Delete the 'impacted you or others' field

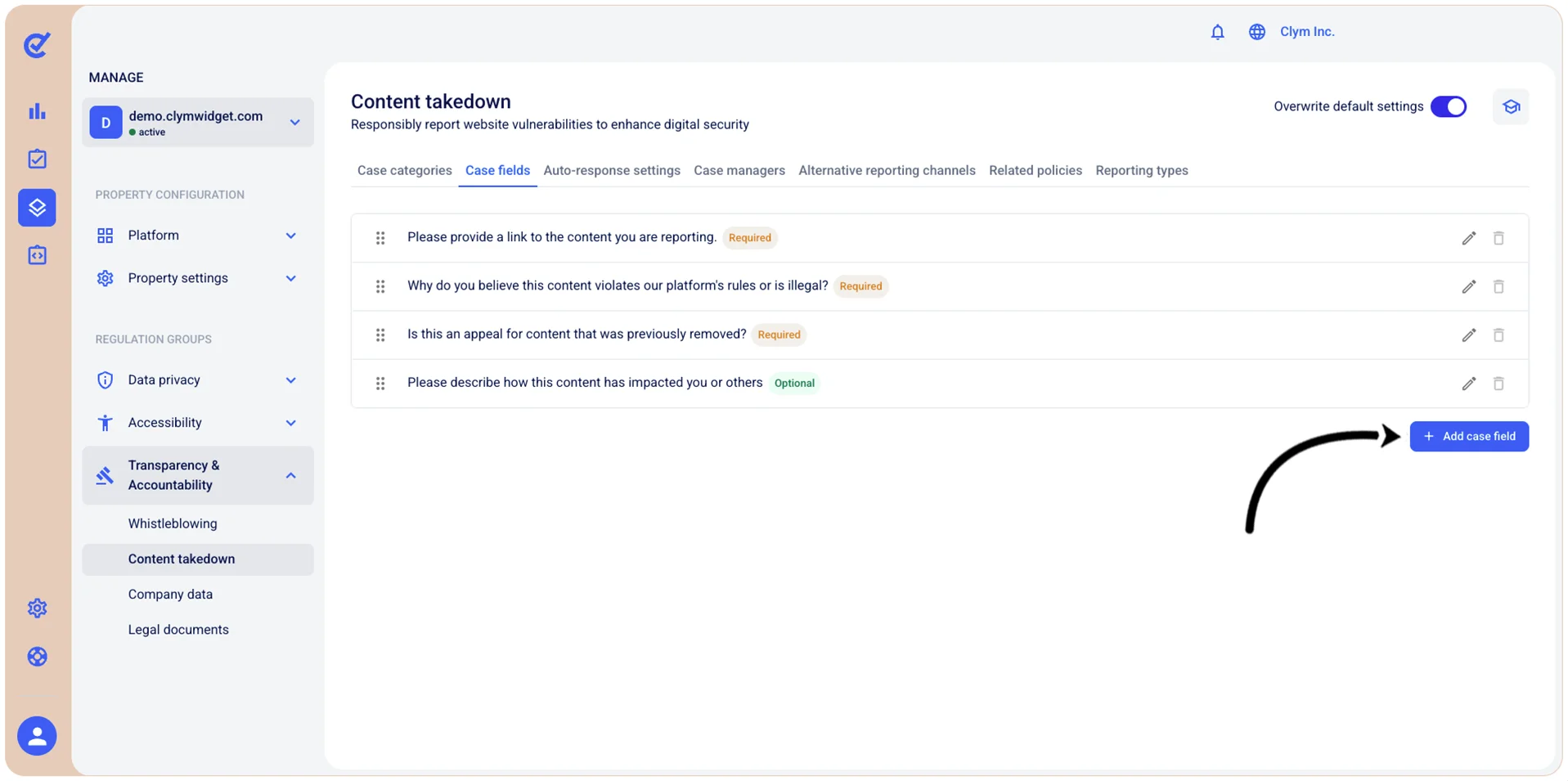click(x=1498, y=383)
